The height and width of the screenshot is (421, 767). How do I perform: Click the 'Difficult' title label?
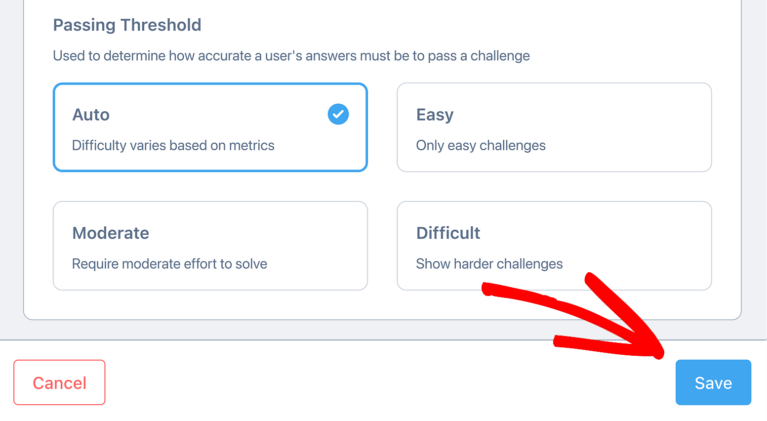448,233
